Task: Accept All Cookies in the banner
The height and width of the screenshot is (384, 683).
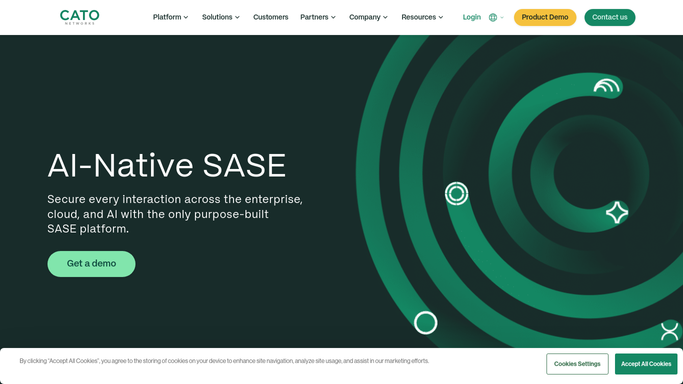Action: pos(646,364)
